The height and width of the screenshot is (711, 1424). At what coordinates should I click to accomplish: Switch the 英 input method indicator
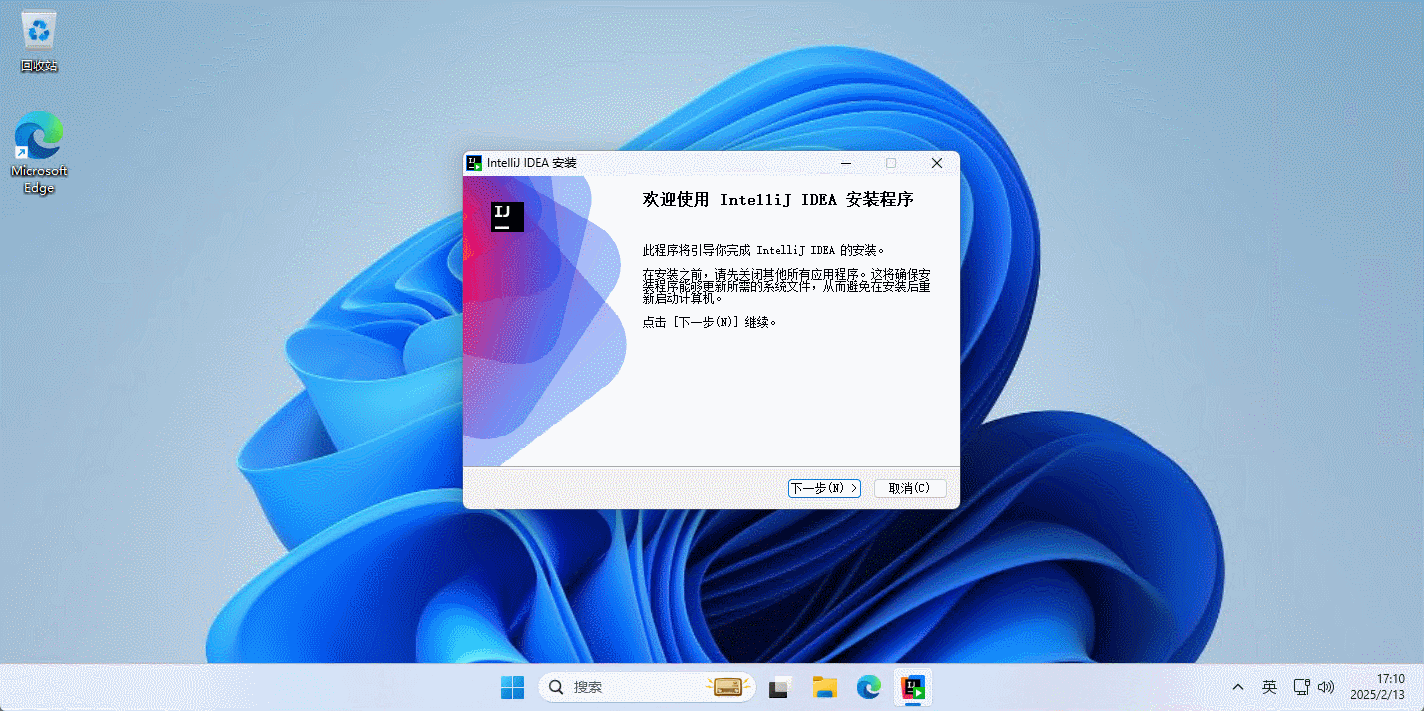point(1269,687)
